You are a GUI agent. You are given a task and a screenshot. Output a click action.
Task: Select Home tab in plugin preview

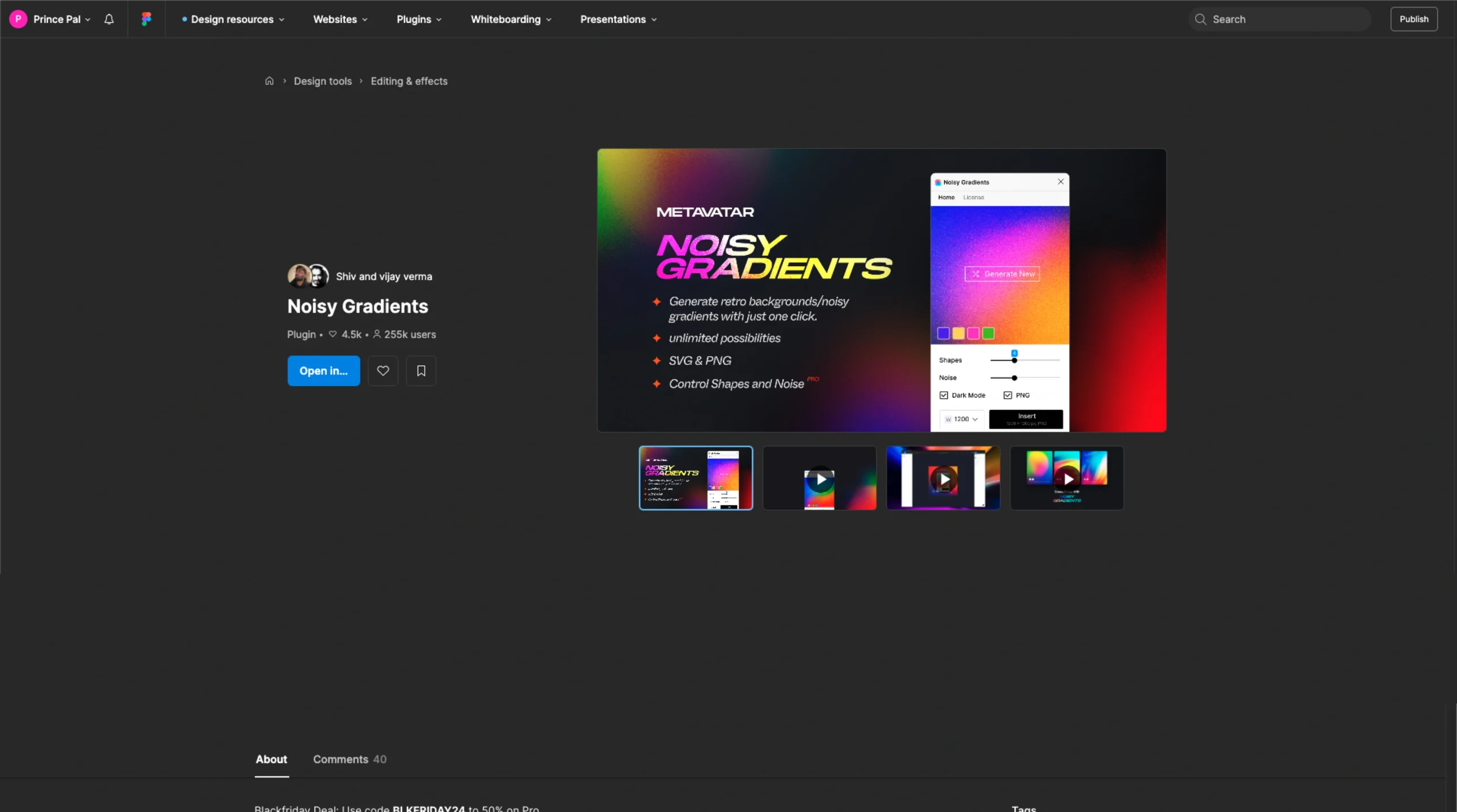(x=946, y=197)
